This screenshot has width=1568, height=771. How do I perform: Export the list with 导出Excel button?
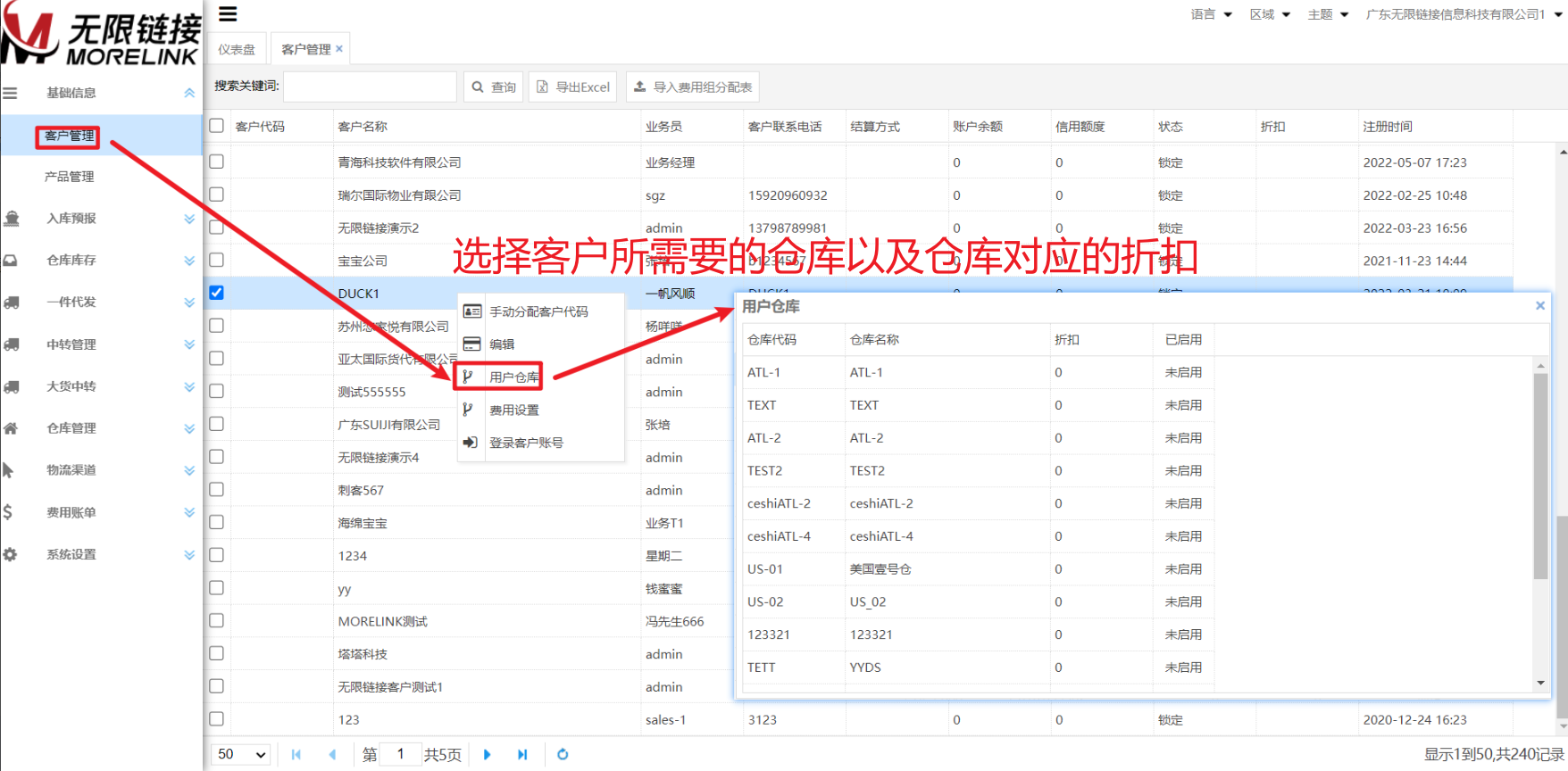click(572, 87)
